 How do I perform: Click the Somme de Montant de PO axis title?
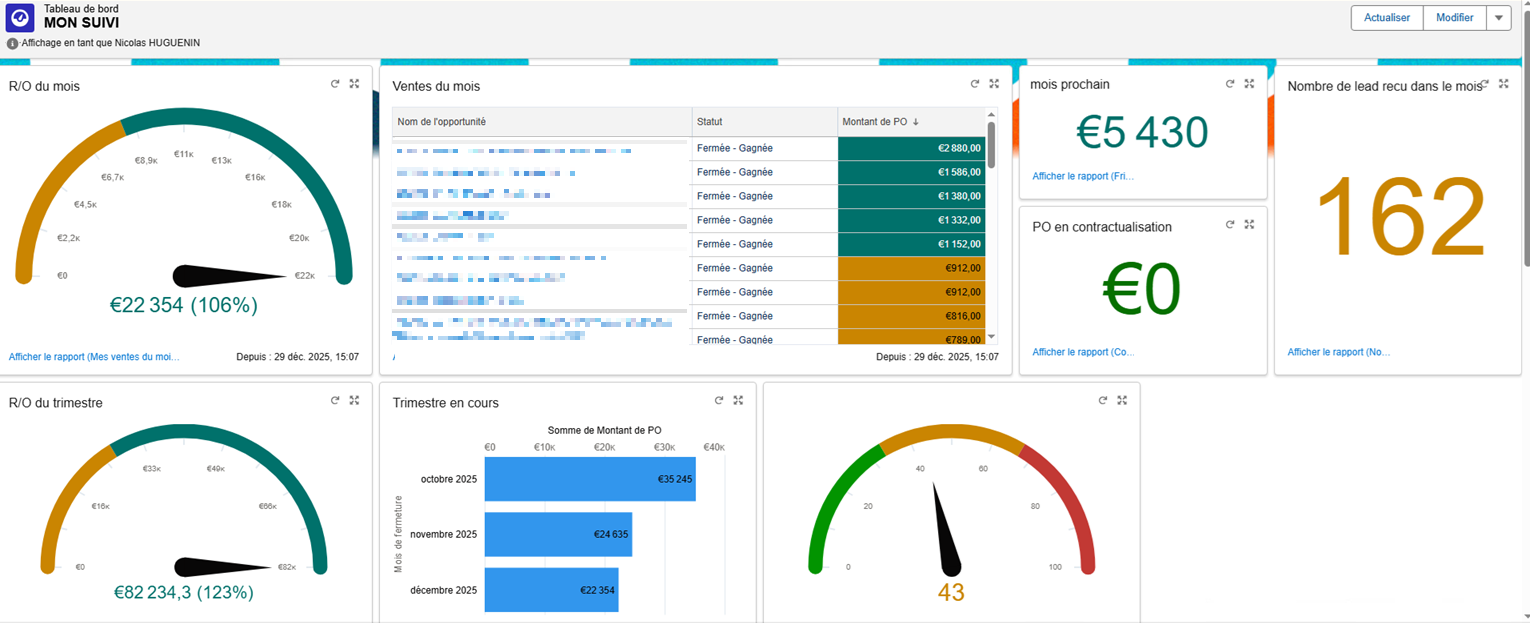605,430
